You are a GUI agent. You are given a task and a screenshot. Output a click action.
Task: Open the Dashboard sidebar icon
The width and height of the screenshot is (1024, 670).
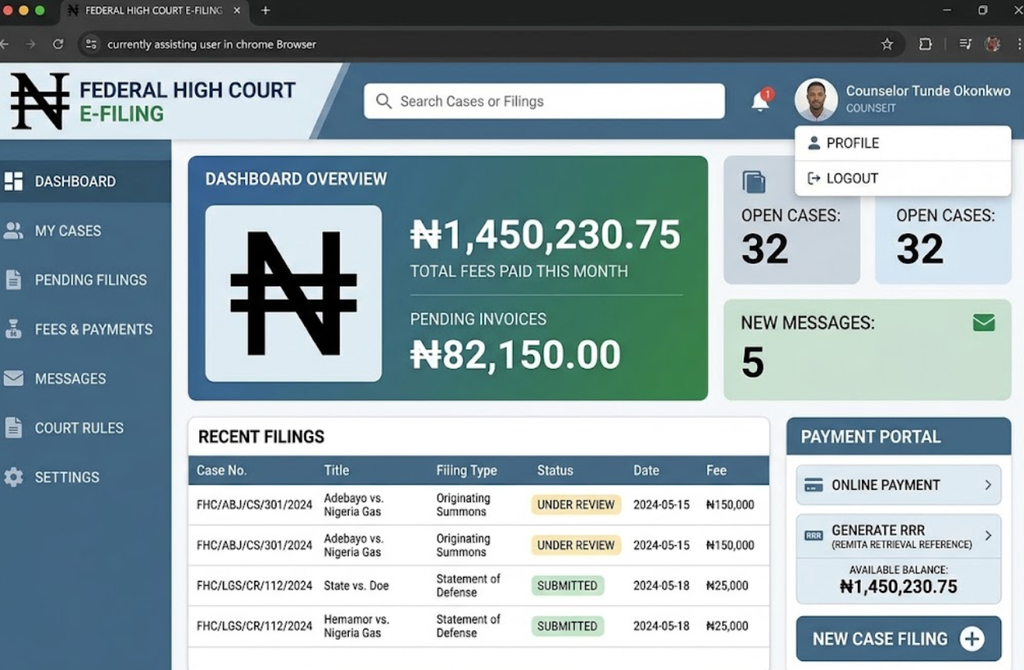click(x=13, y=181)
